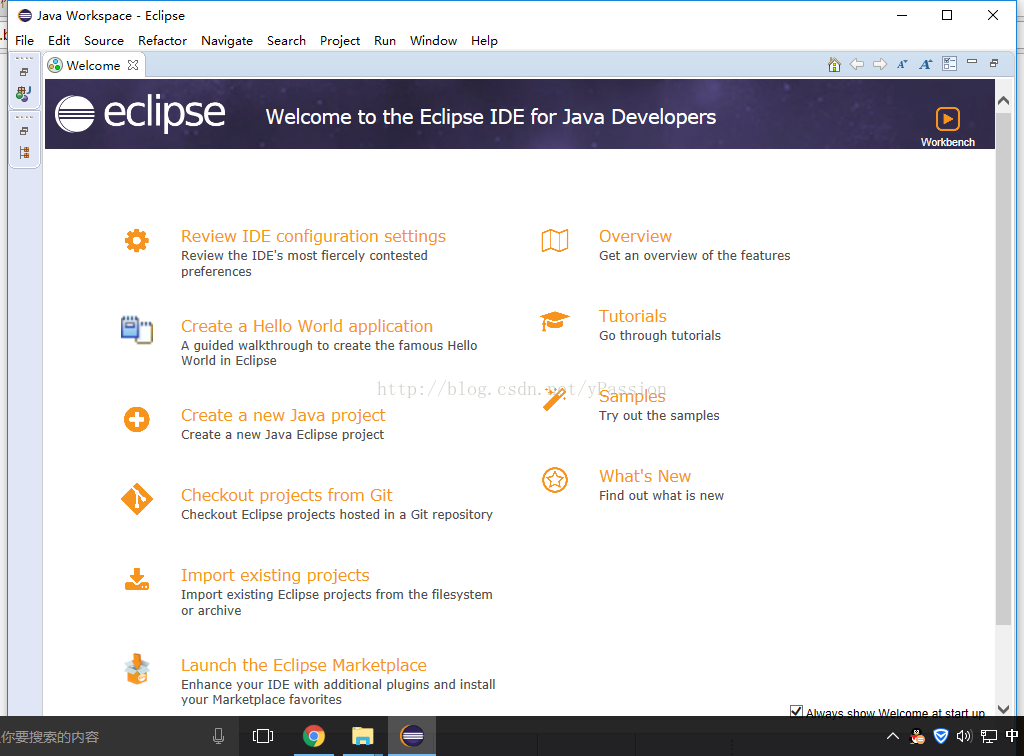
Task: Open the Navigate menu
Action: (x=227, y=40)
